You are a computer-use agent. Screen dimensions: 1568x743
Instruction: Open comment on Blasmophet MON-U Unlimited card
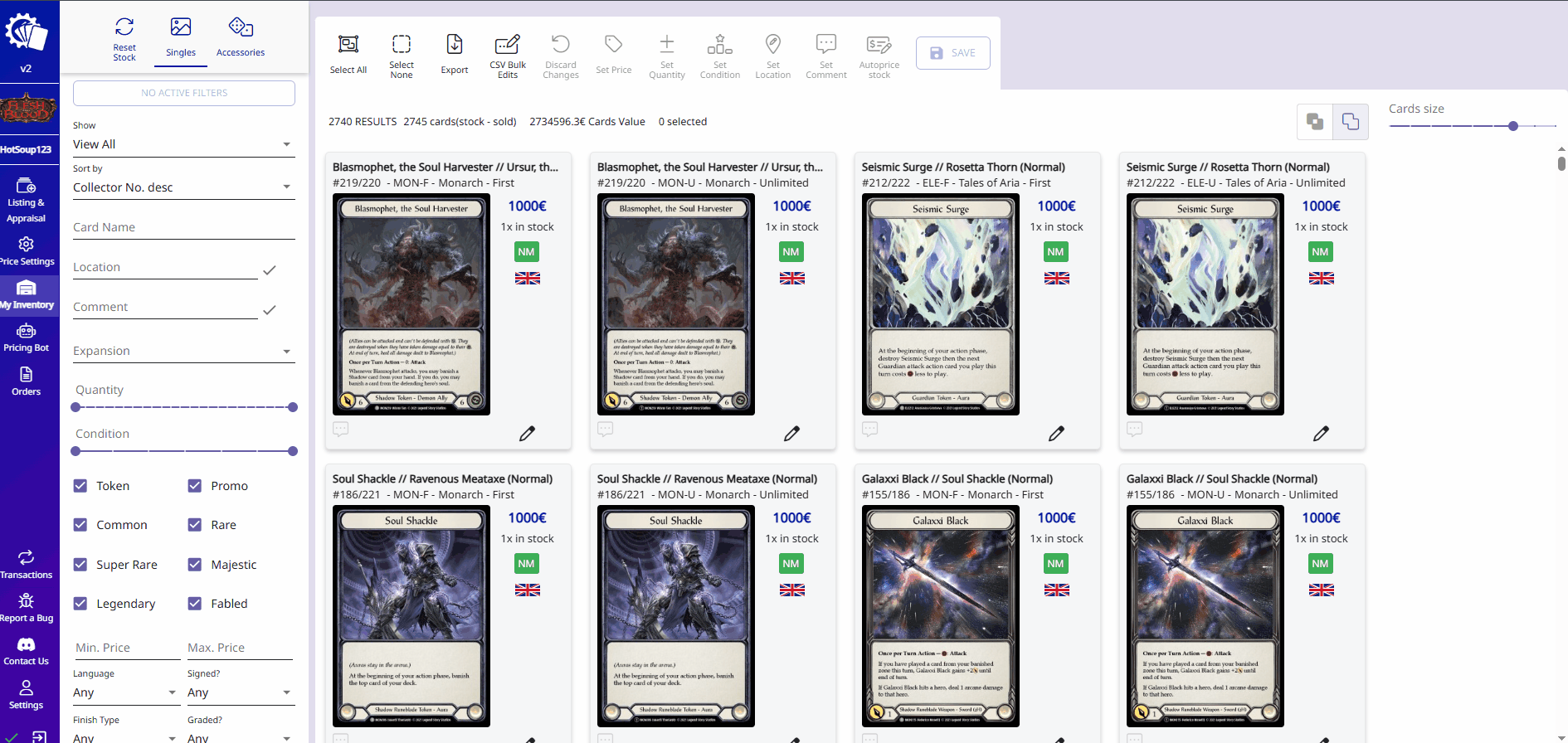[606, 429]
